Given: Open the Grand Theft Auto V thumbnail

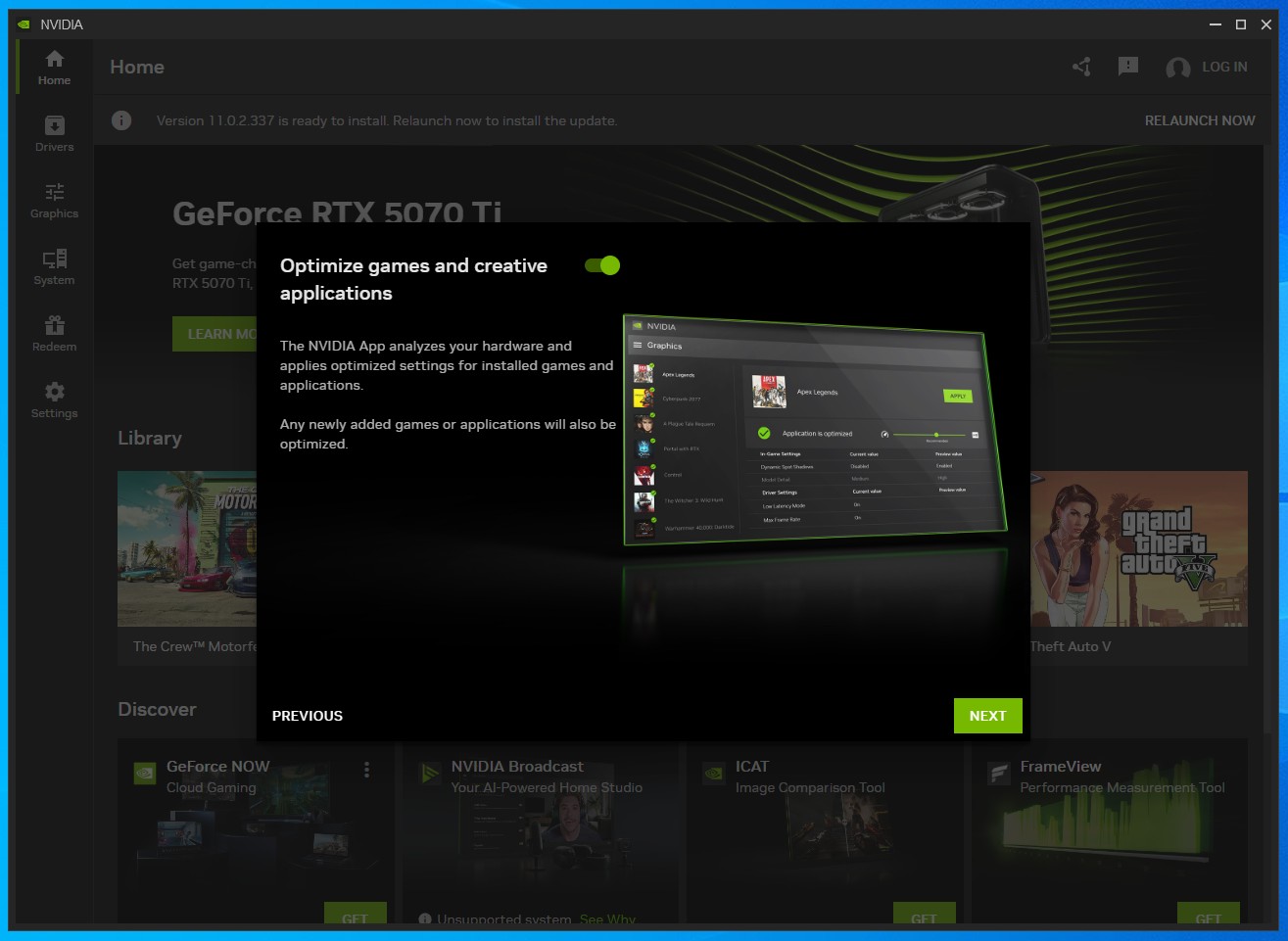Looking at the screenshot, I should pyautogui.click(x=1139, y=548).
